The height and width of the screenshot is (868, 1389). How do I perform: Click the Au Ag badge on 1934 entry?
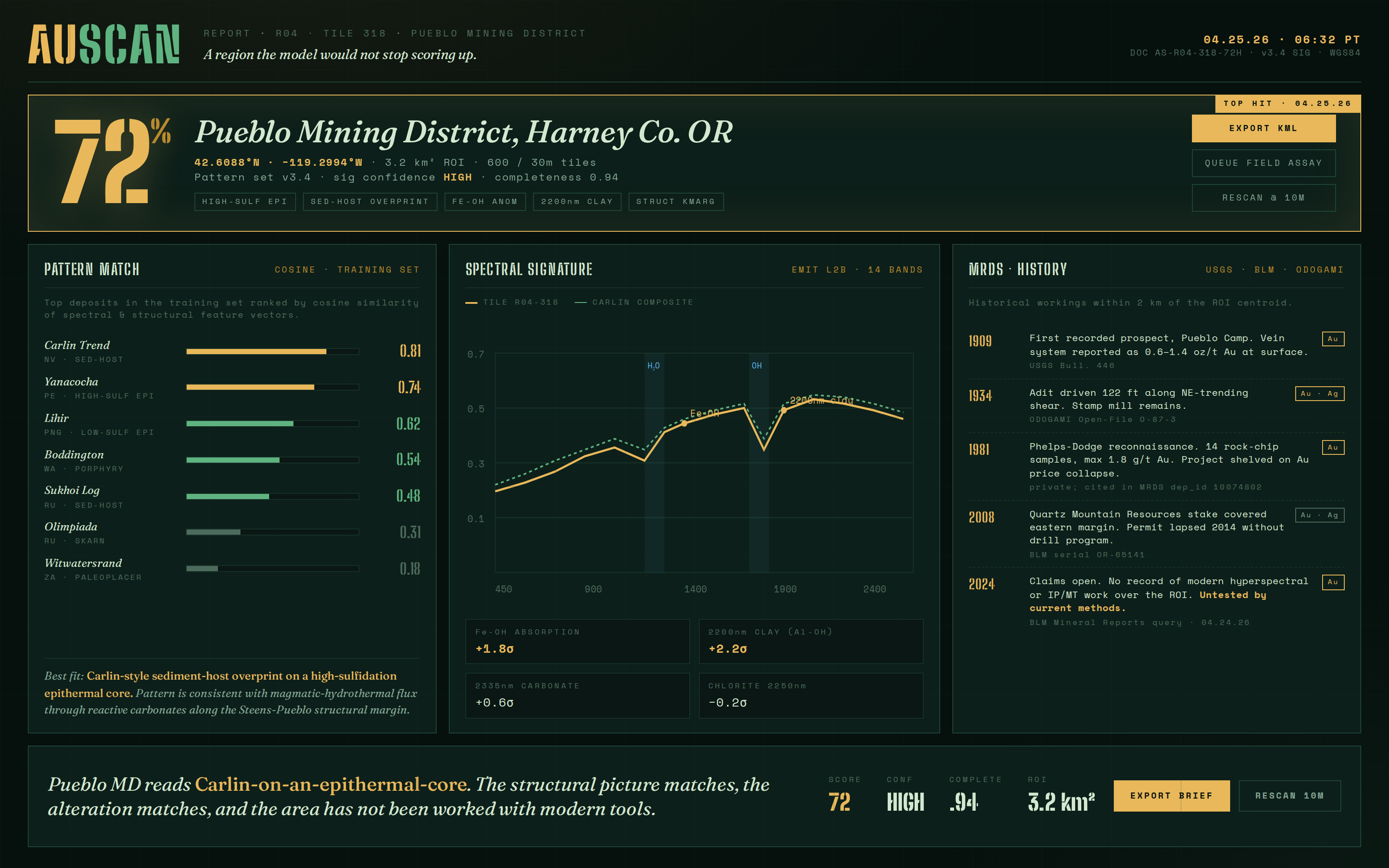(1319, 394)
